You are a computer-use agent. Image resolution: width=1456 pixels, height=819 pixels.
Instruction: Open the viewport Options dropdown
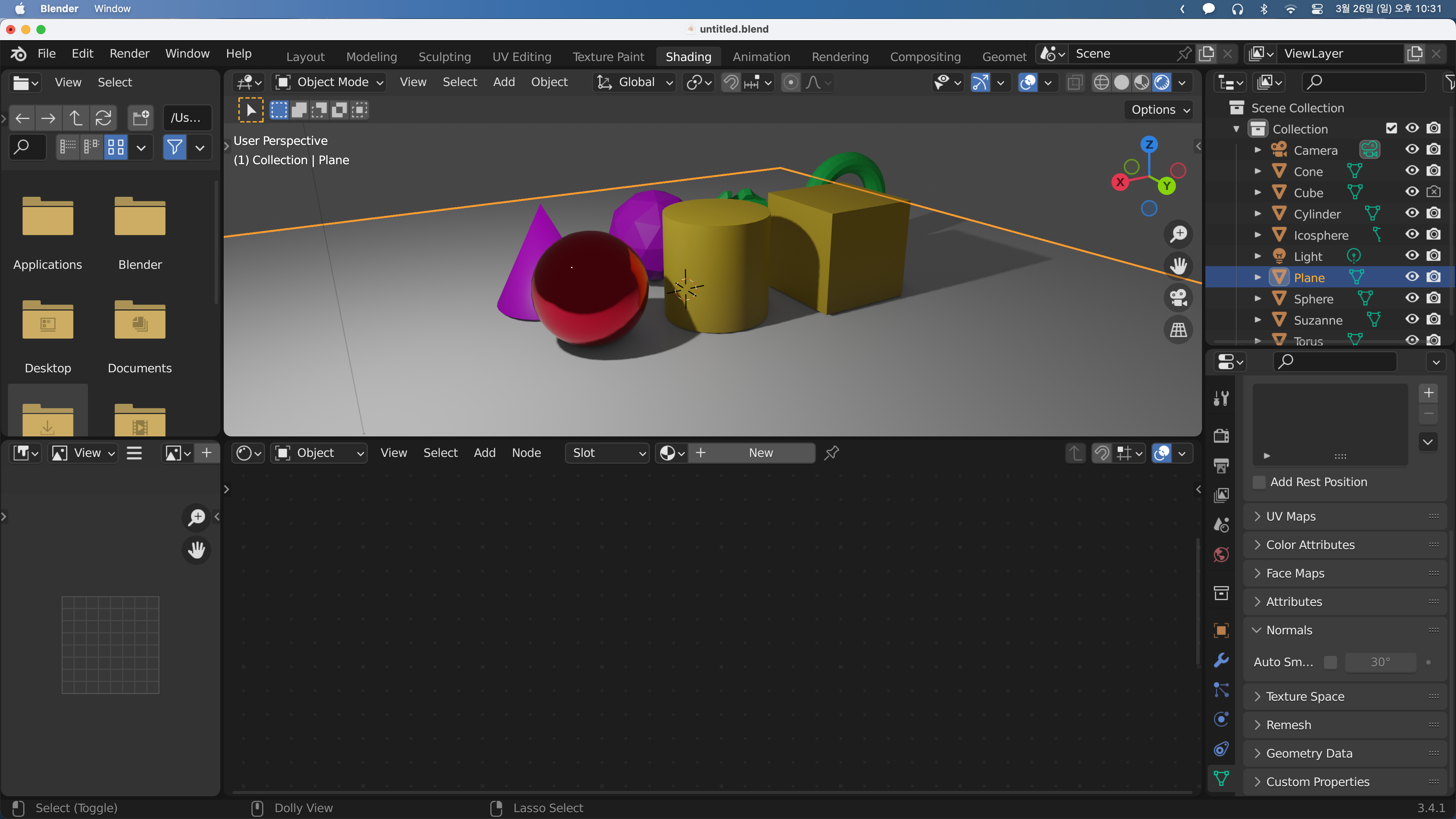coord(1159,110)
